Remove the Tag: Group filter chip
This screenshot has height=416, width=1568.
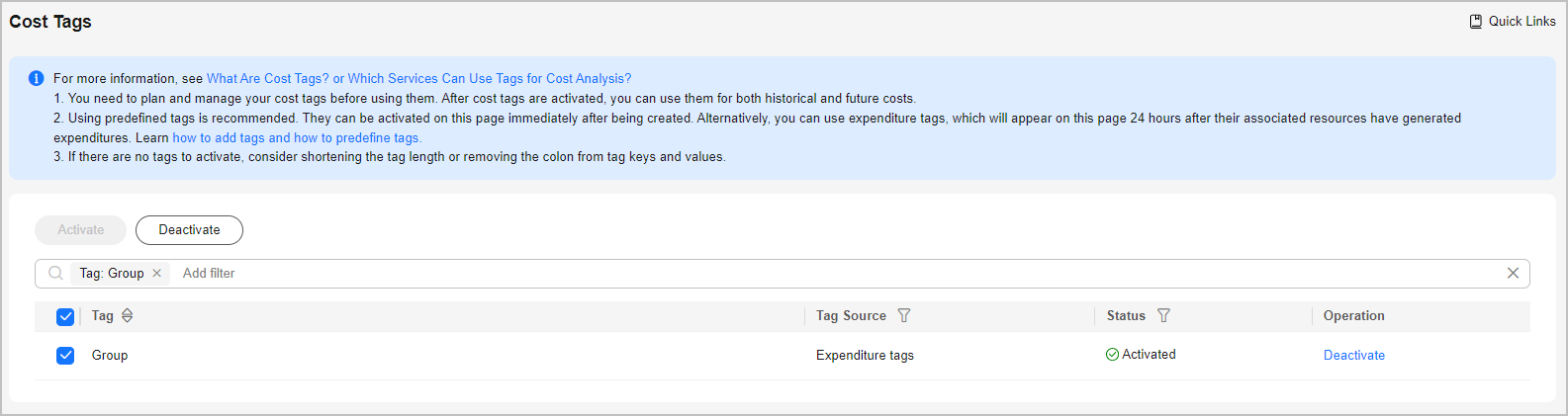coord(156,273)
